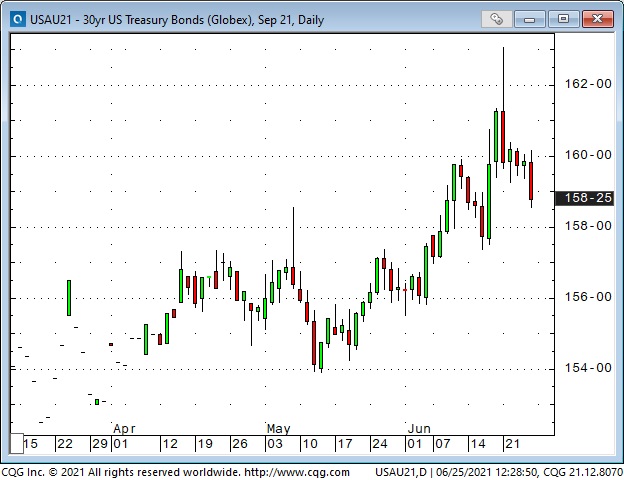The image size is (624, 480).
Task: Click the 160-00 price axis label
Action: point(588,155)
